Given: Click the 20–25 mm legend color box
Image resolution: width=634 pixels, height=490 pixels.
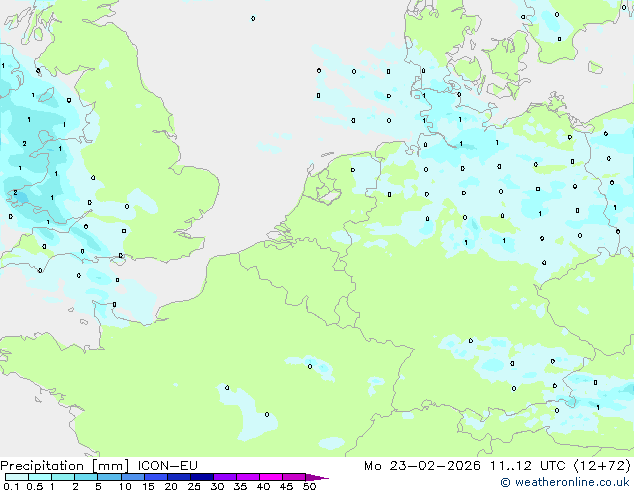Looking at the screenshot, I should (x=178, y=477).
